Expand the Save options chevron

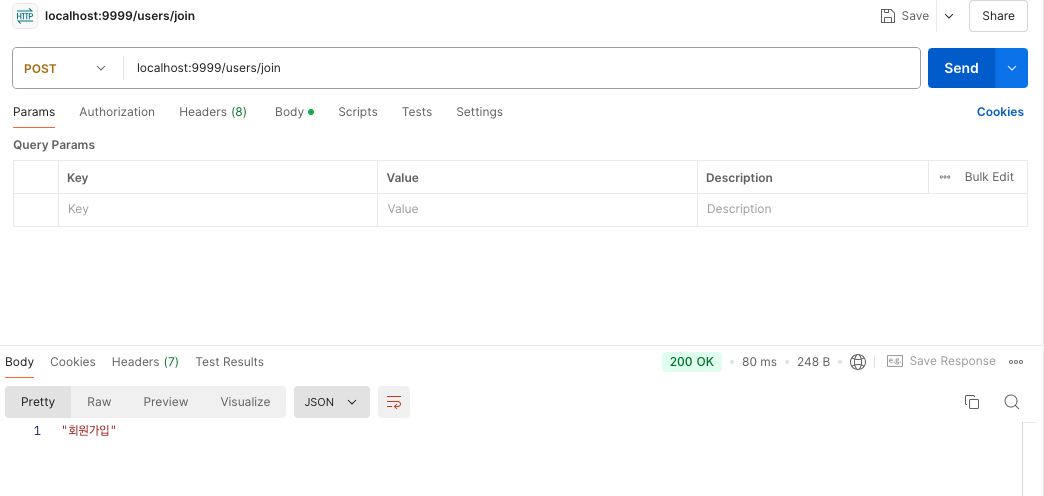949,16
